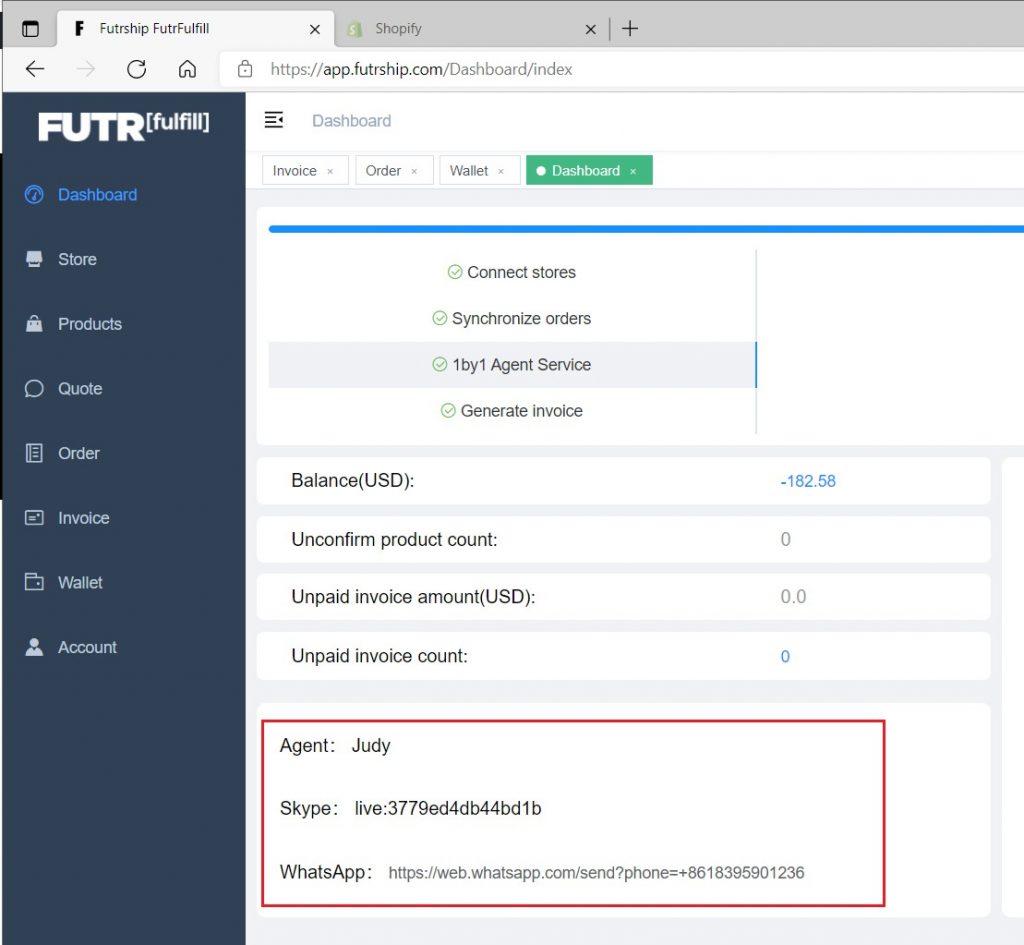Click the FUTR fulfill logo
Viewport: 1024px width, 945px height.
[124, 126]
